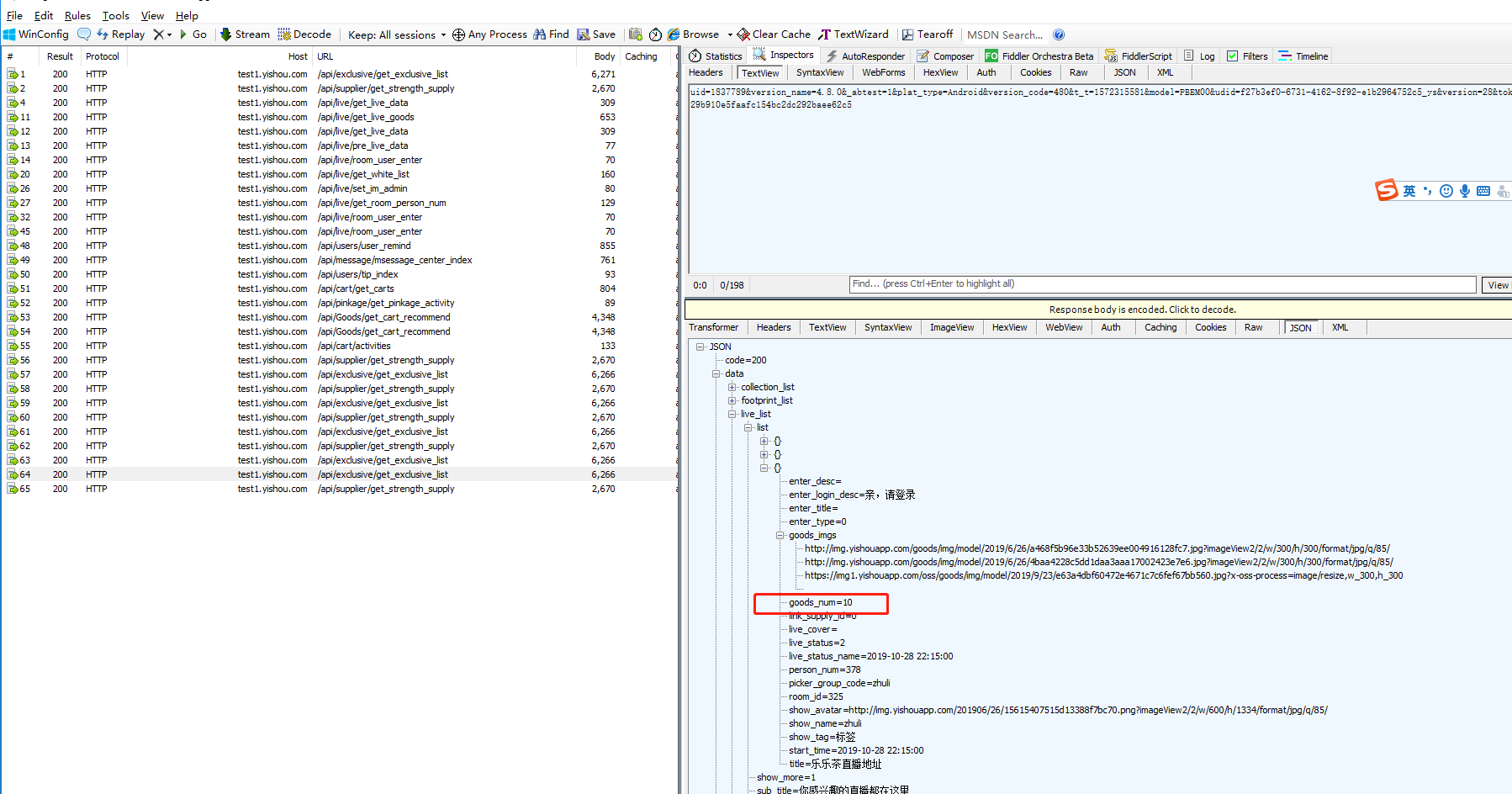Image resolution: width=1512 pixels, height=794 pixels.
Task: Toggle the Sogou English/Chinese mode button
Action: (1409, 191)
